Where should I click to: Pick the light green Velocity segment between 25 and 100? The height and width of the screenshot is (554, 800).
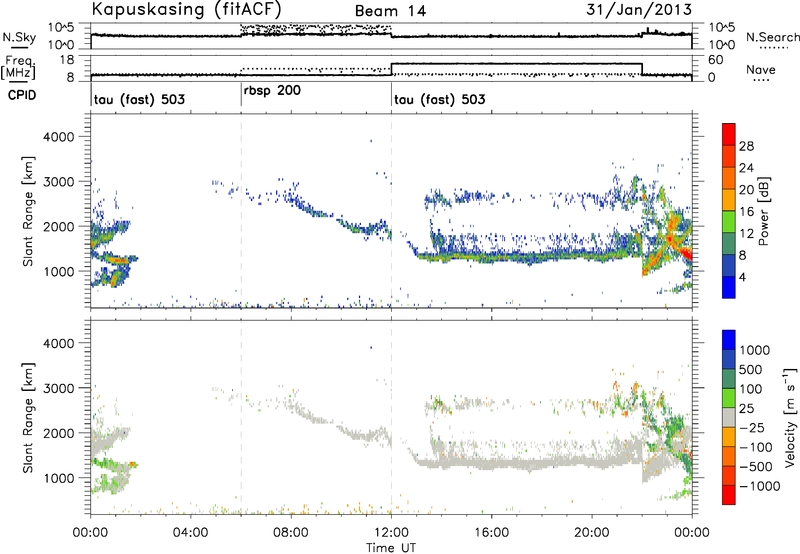click(x=729, y=398)
